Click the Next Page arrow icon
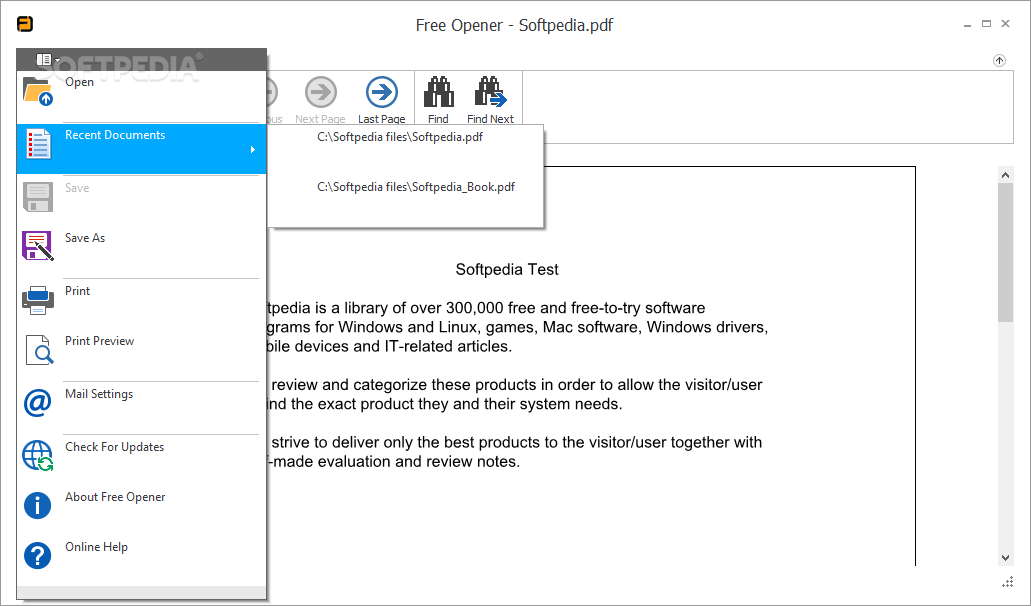The image size is (1031, 606). pyautogui.click(x=320, y=92)
